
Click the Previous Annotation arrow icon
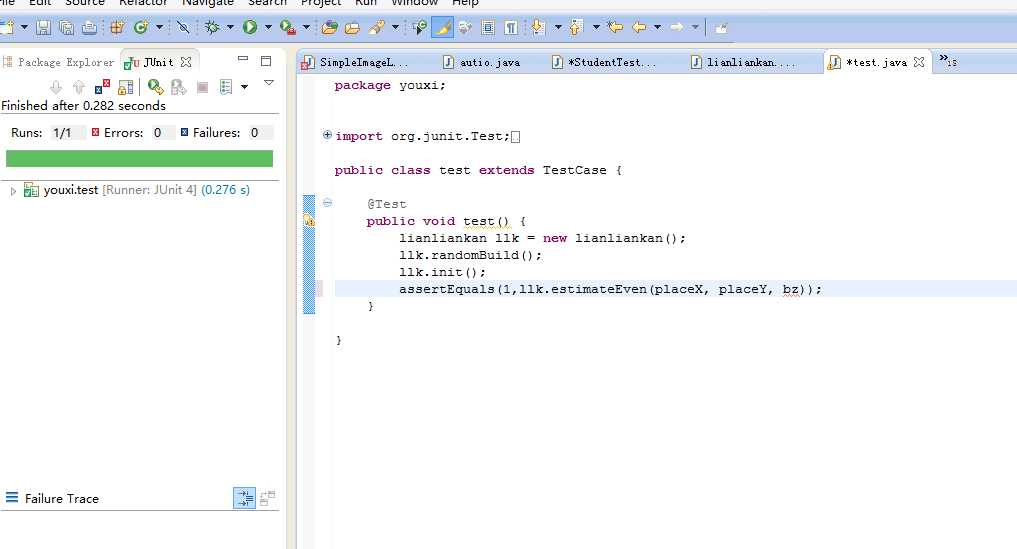pos(576,27)
